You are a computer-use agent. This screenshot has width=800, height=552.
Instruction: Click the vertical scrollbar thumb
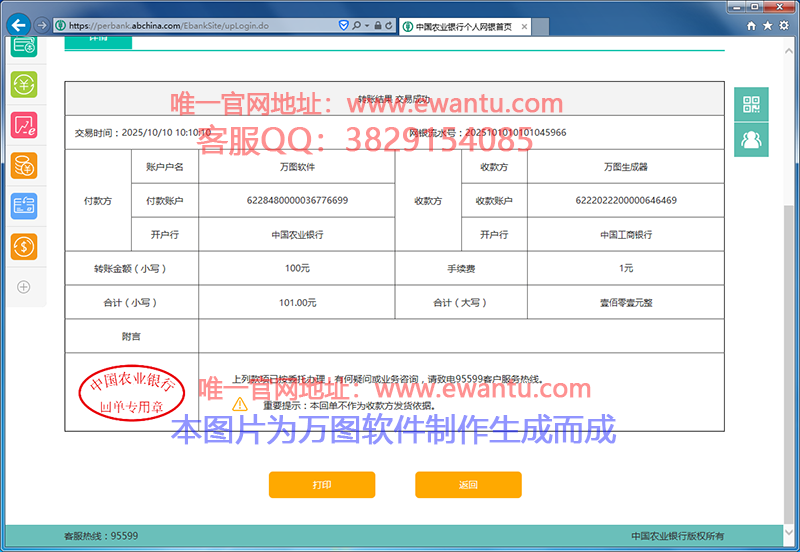(789, 365)
